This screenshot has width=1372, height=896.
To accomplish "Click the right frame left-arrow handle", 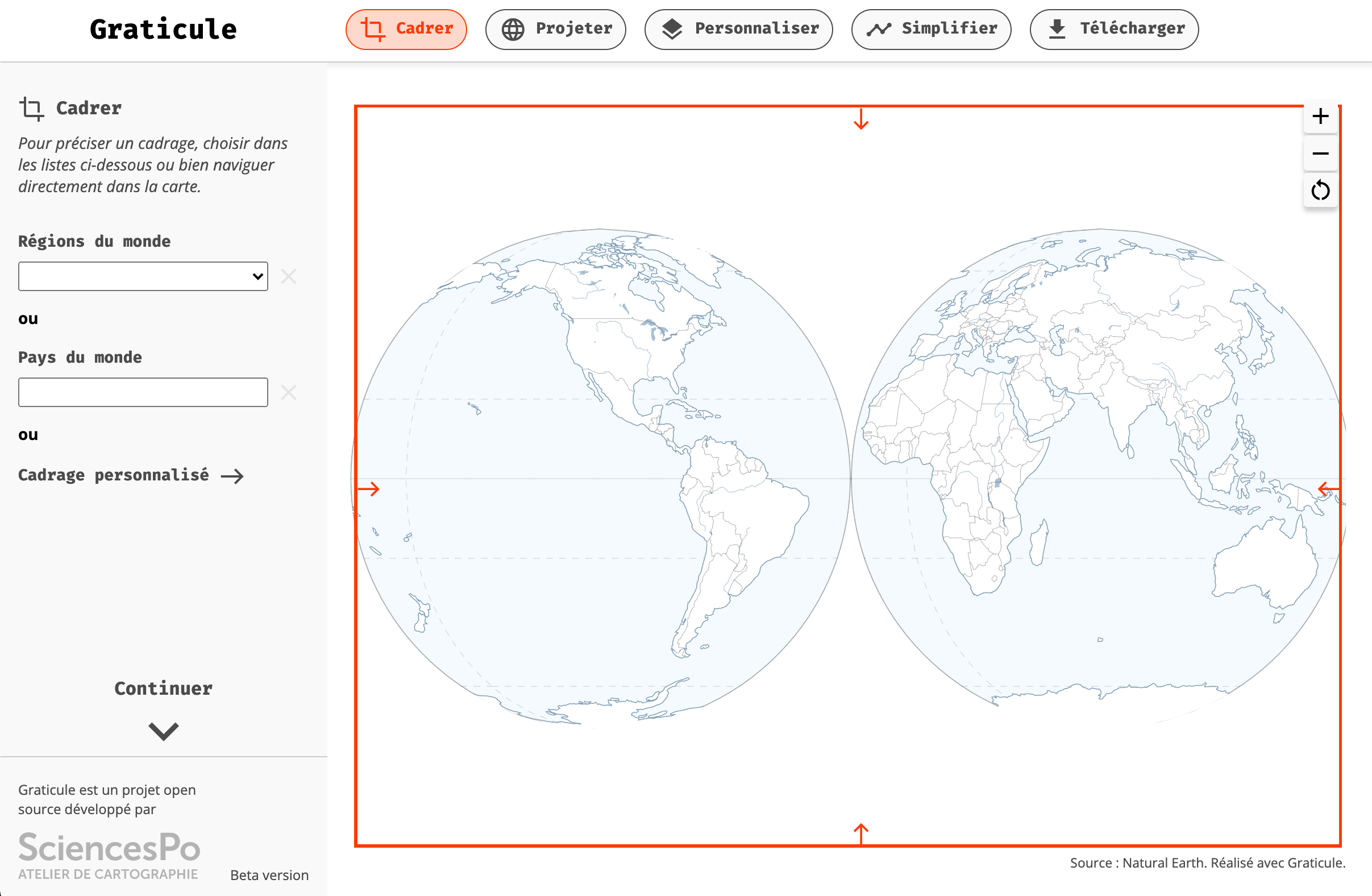I will [1328, 489].
